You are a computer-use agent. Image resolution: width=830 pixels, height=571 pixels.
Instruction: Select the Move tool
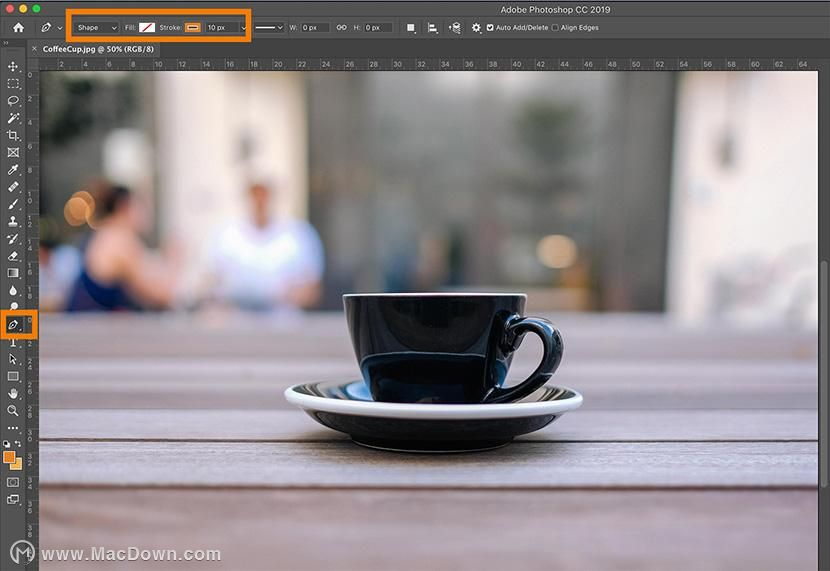tap(13, 66)
